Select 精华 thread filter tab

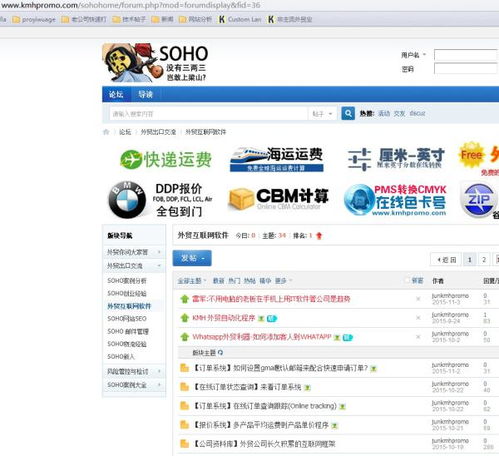point(265,281)
